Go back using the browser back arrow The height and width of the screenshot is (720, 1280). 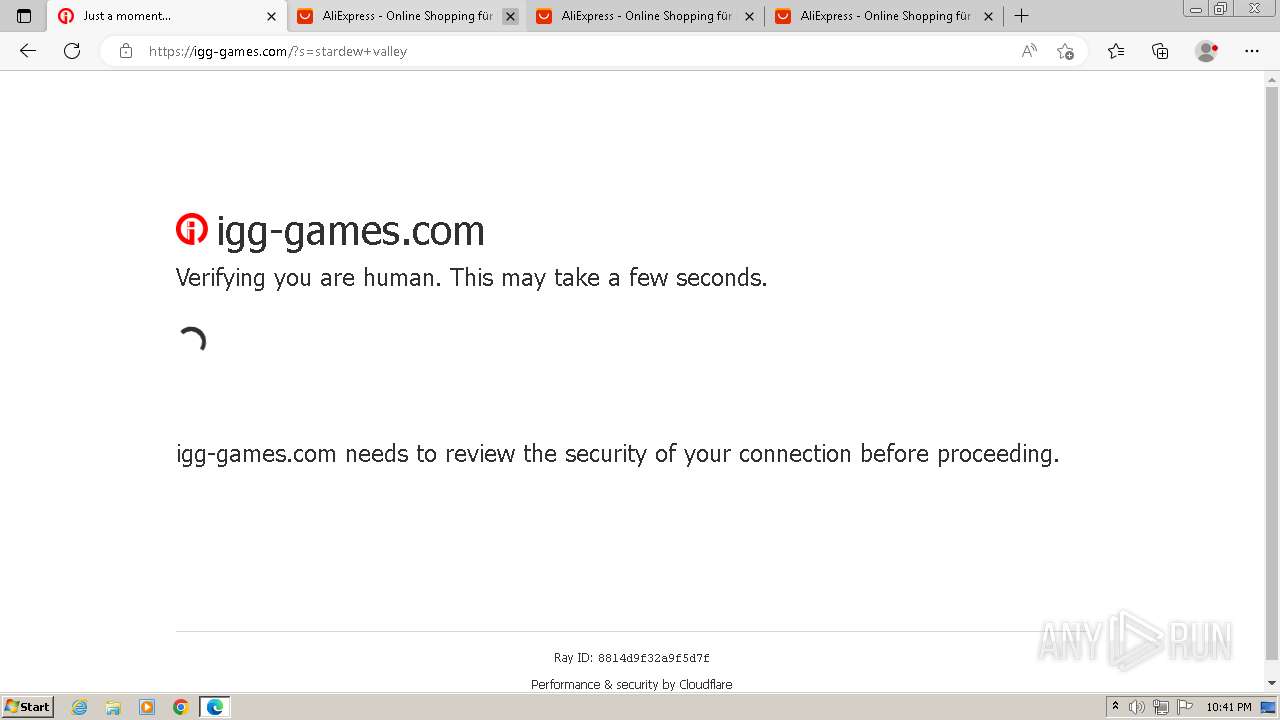tap(28, 51)
